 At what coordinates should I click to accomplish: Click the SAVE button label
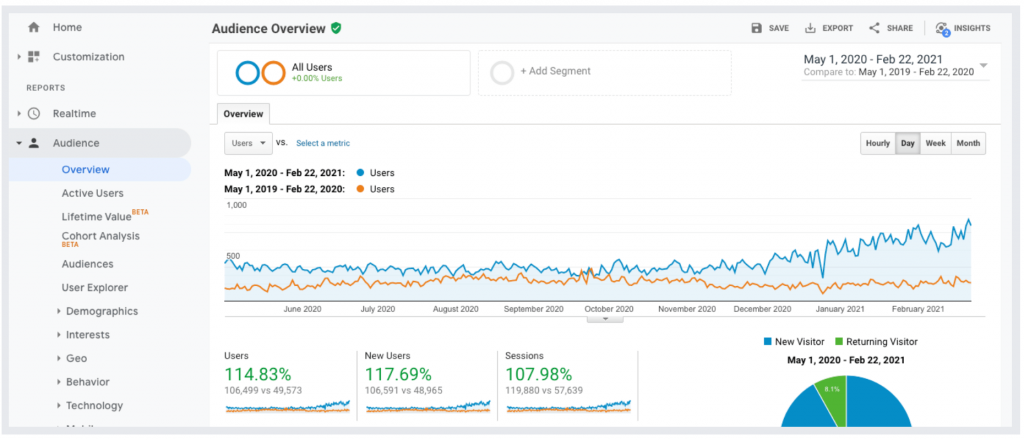click(x=778, y=28)
